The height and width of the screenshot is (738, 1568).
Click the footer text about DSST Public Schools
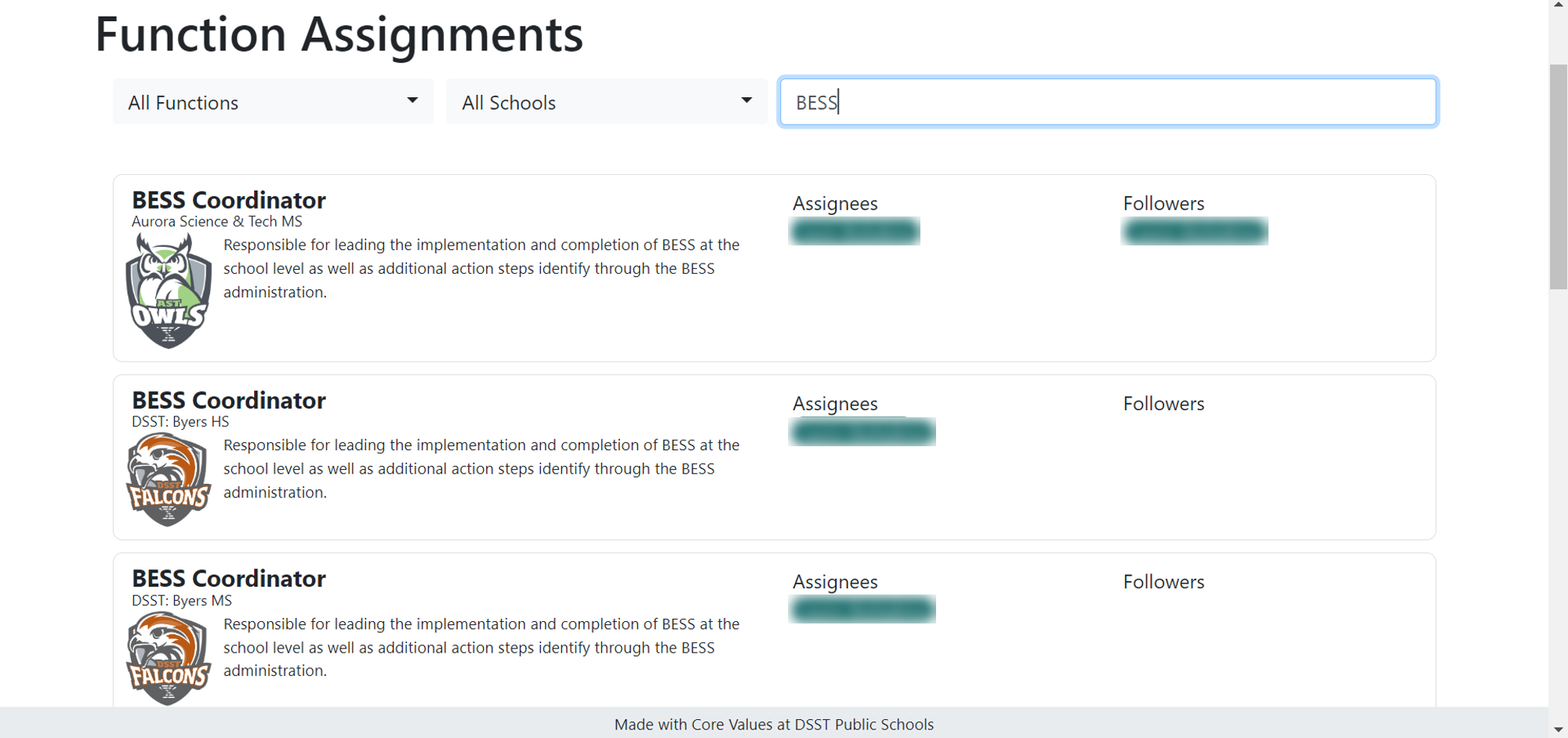(774, 725)
